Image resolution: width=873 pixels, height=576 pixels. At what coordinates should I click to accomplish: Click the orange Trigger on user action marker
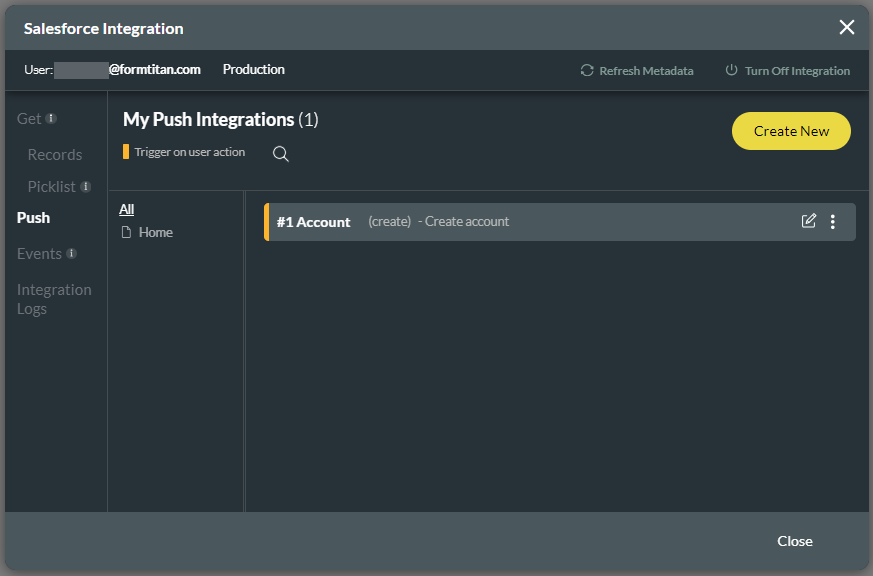tap(125, 152)
